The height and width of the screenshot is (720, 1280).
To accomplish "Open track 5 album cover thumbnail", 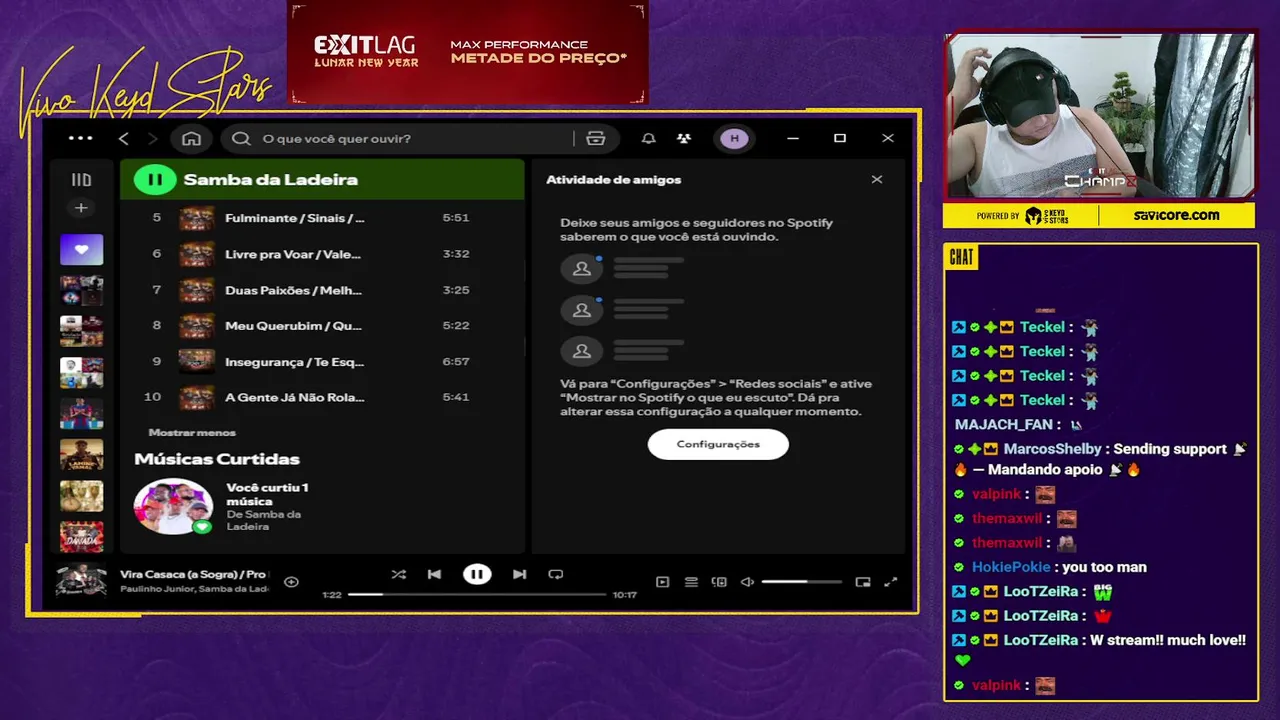I will click(x=198, y=218).
